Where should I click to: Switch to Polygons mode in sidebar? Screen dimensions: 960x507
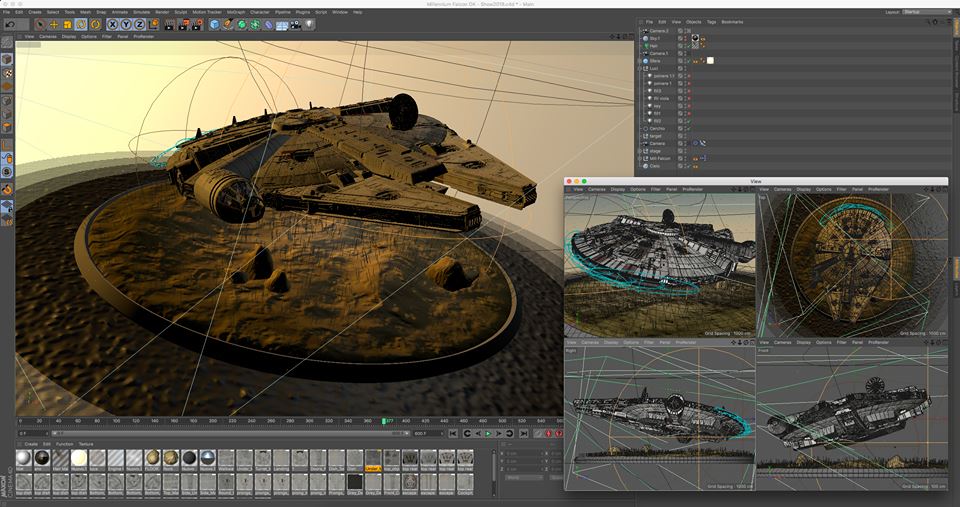click(7, 127)
